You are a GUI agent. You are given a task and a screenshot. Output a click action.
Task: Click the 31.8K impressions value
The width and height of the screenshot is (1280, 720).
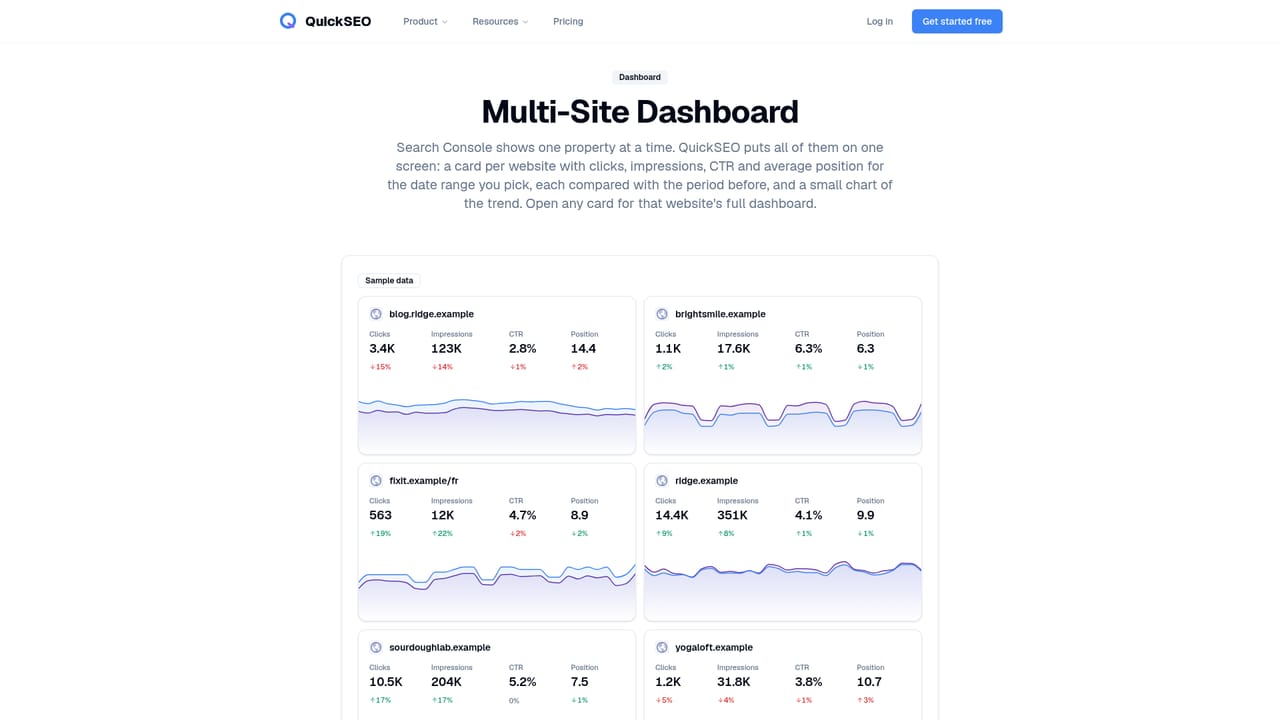734,682
